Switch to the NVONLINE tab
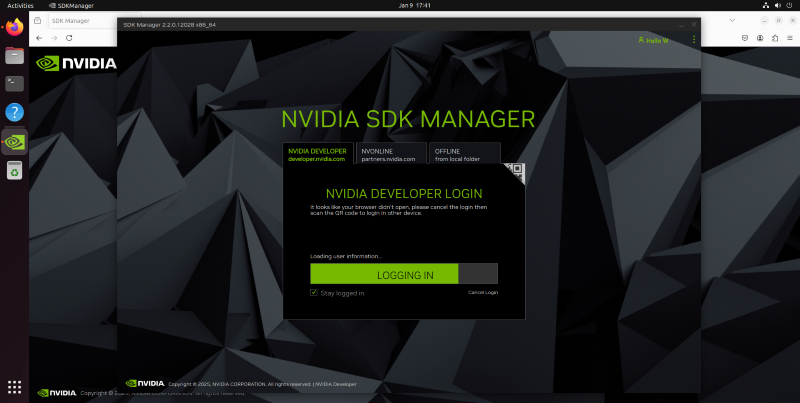The image size is (800, 403). point(388,154)
